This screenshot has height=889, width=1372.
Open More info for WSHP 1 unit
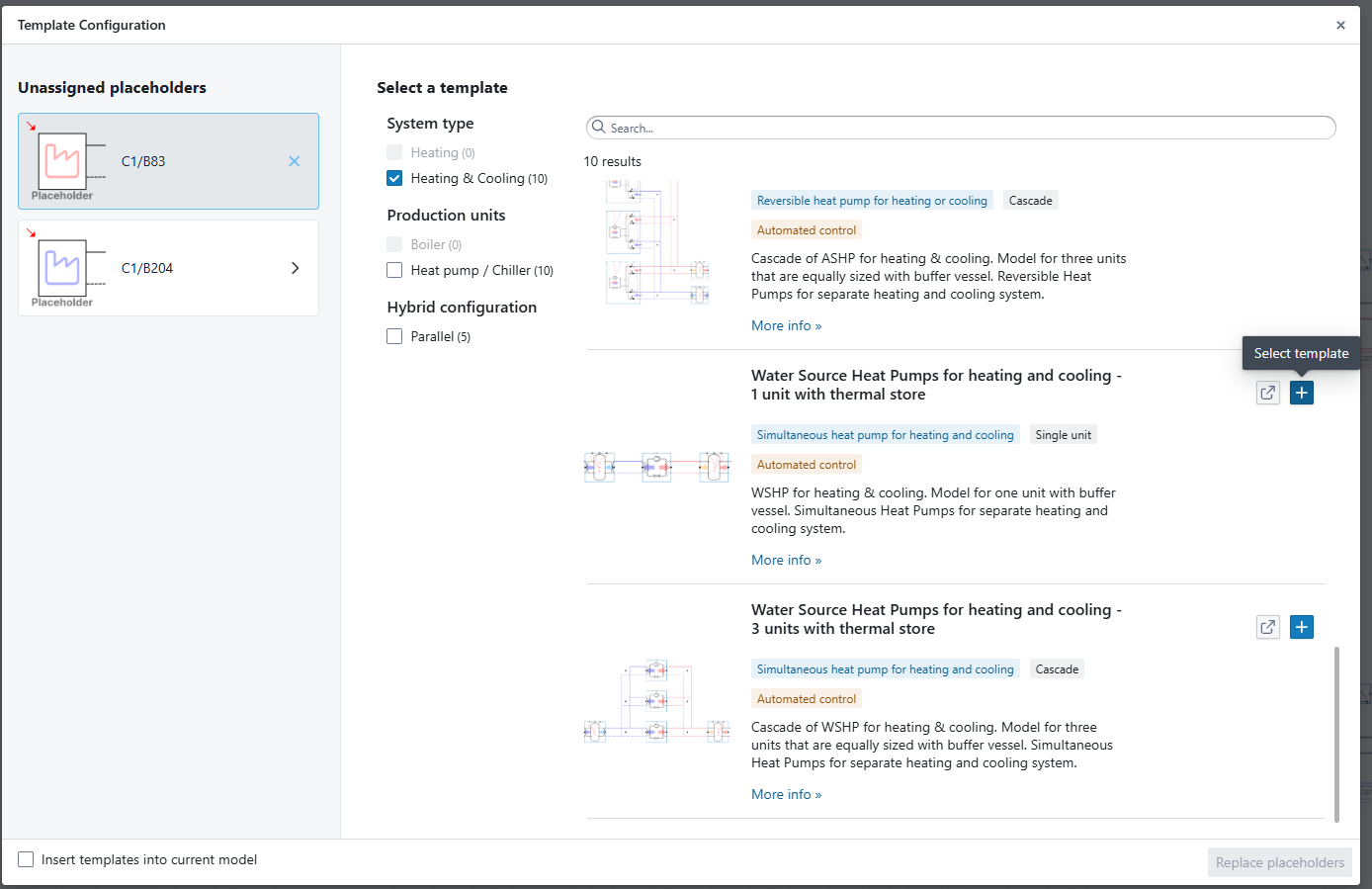coord(786,560)
